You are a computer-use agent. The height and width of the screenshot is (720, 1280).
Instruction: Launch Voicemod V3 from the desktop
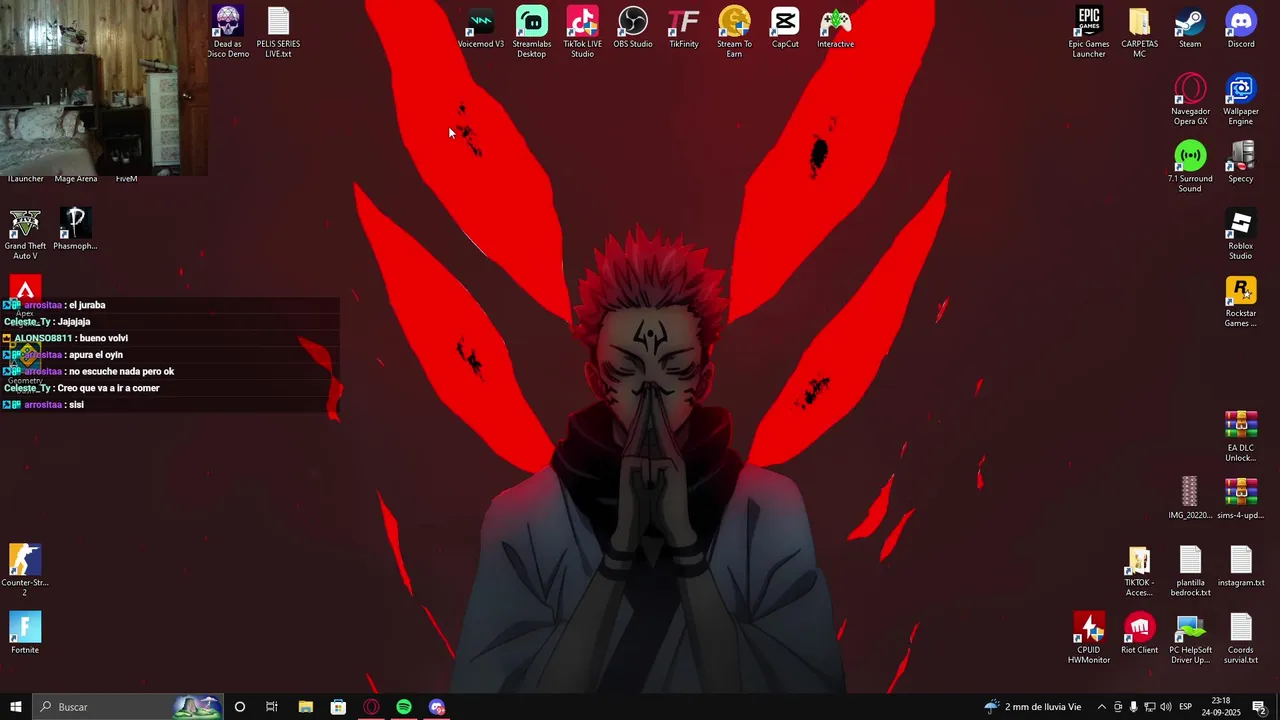point(481,28)
